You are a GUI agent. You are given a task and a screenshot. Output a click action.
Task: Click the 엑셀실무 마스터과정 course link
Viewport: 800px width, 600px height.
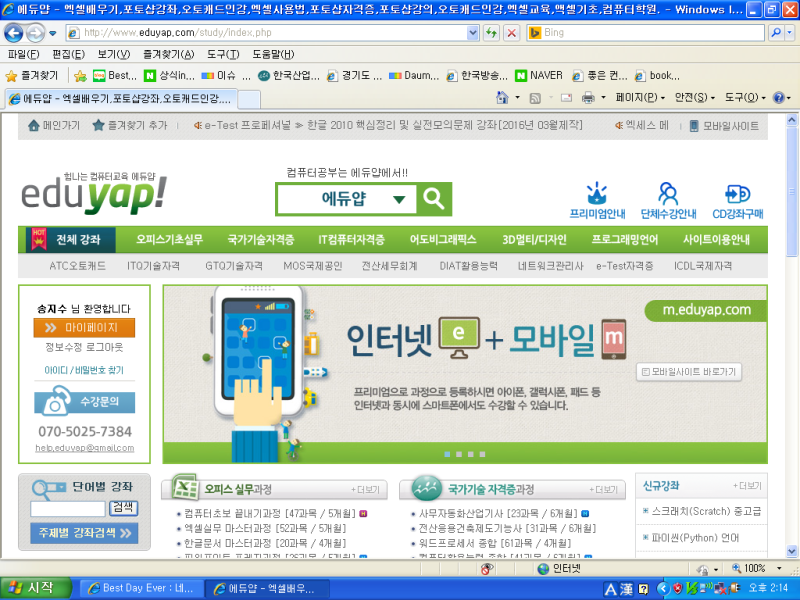[265, 529]
